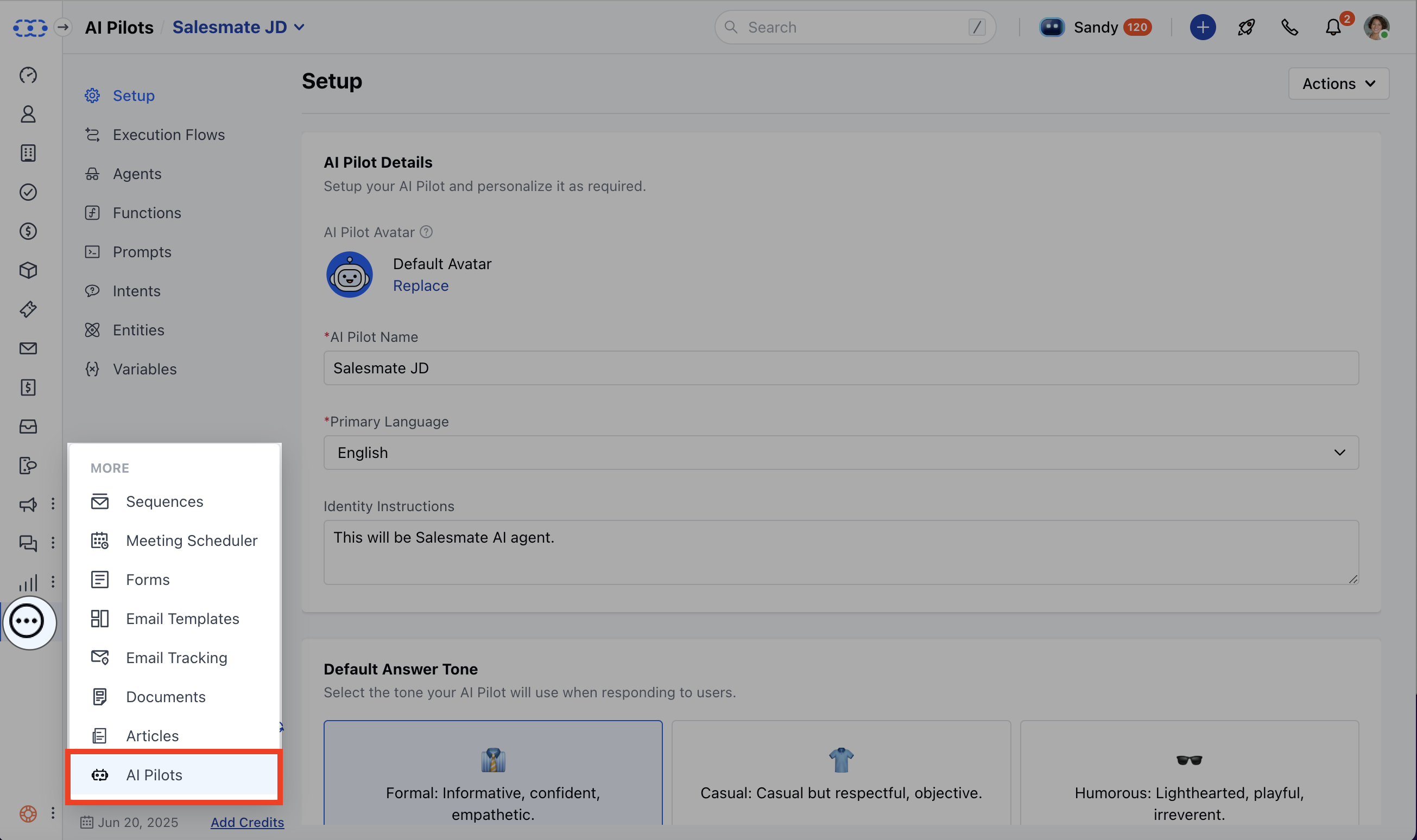Click the Identity Instructions text area
This screenshot has height=840, width=1417.
tap(841, 552)
